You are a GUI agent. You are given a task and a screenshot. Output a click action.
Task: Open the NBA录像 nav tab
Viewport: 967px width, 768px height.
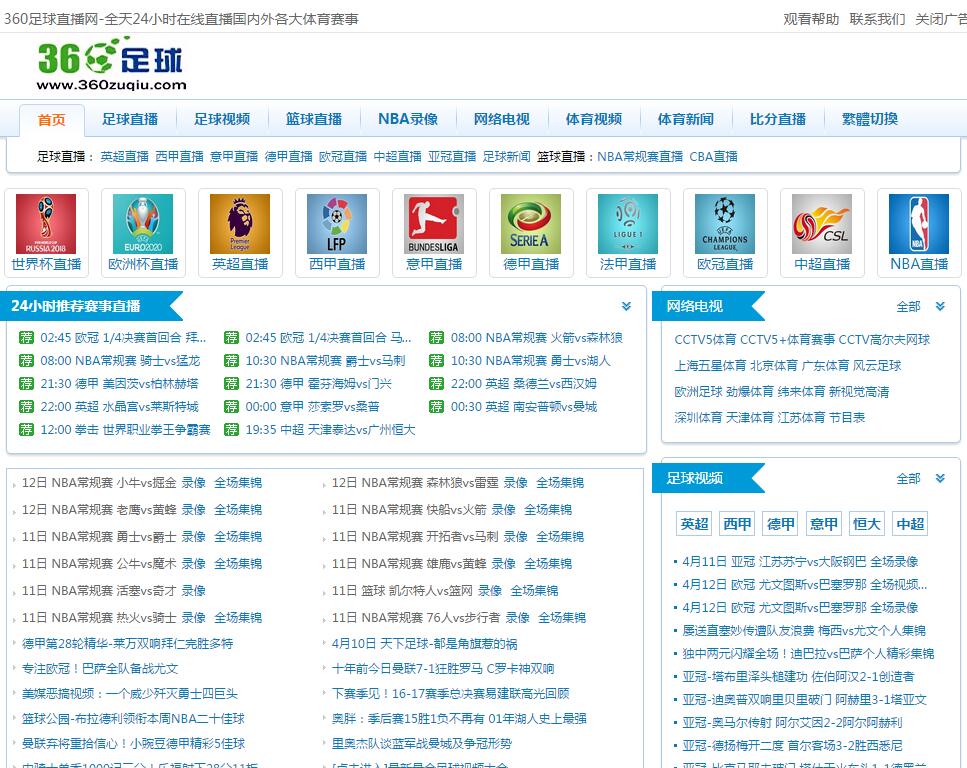[408, 119]
